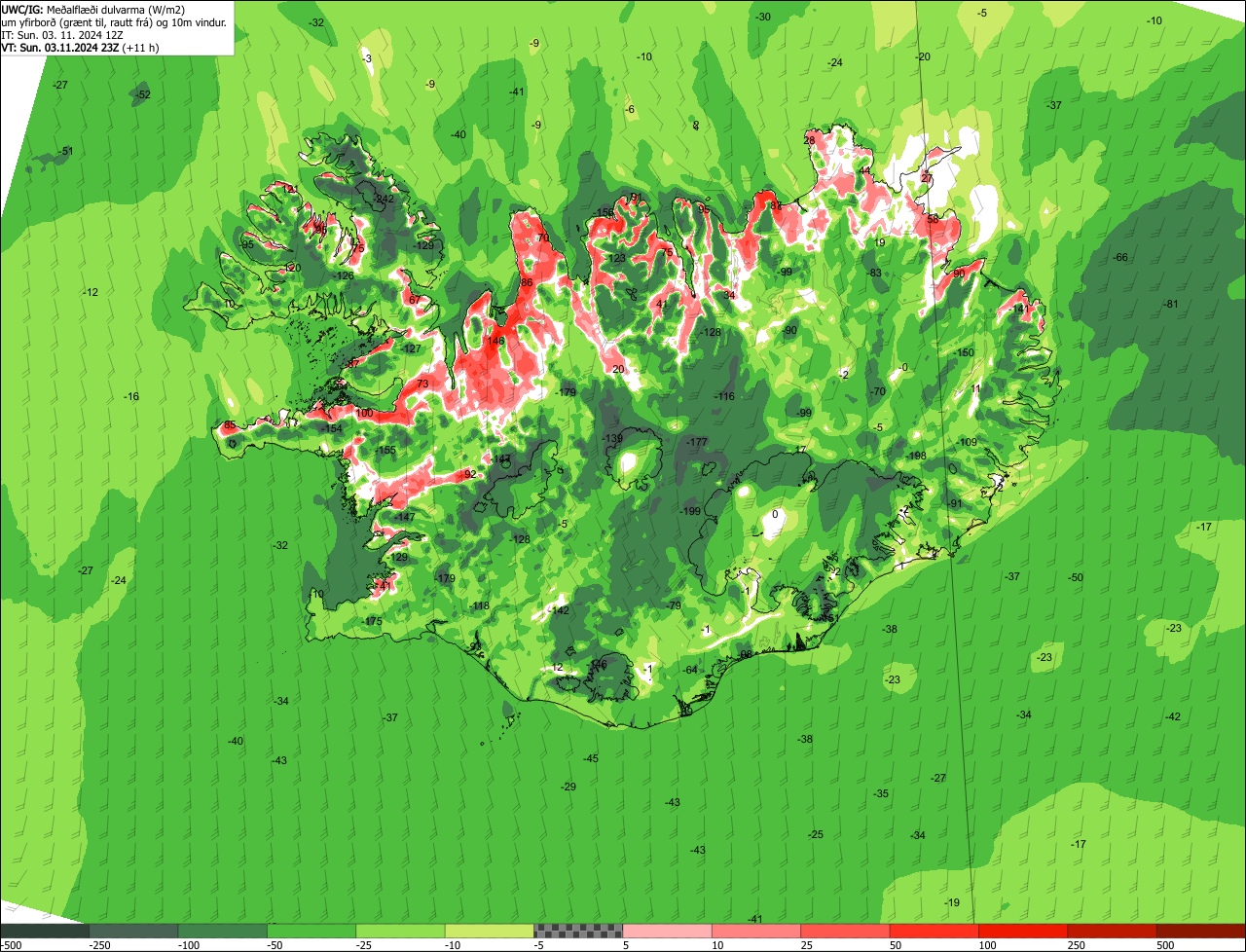The image size is (1246, 952).
Task: Click the -35 value over the ocean
Action: pyautogui.click(x=881, y=794)
